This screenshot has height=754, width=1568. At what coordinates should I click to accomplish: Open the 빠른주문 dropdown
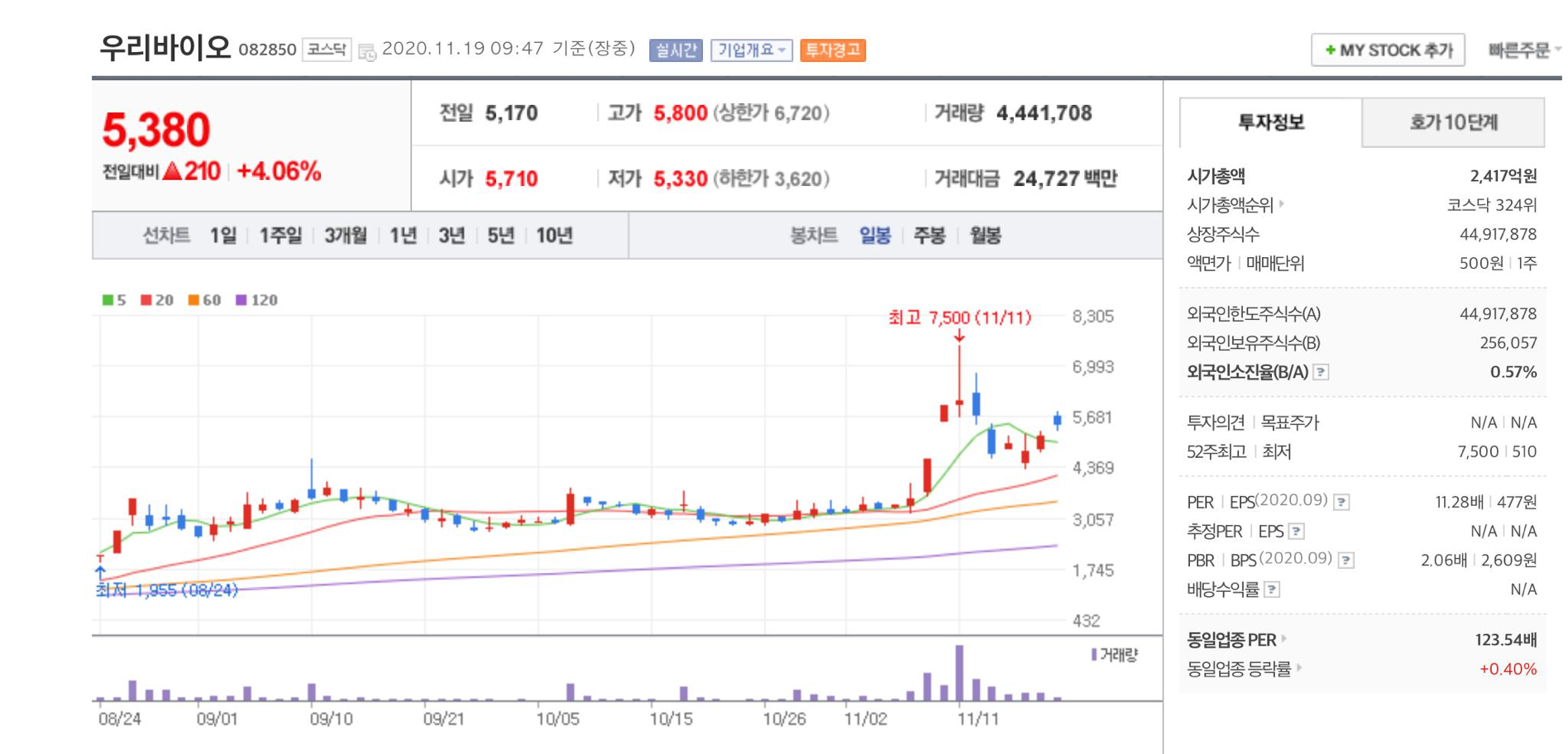pyautogui.click(x=1523, y=50)
